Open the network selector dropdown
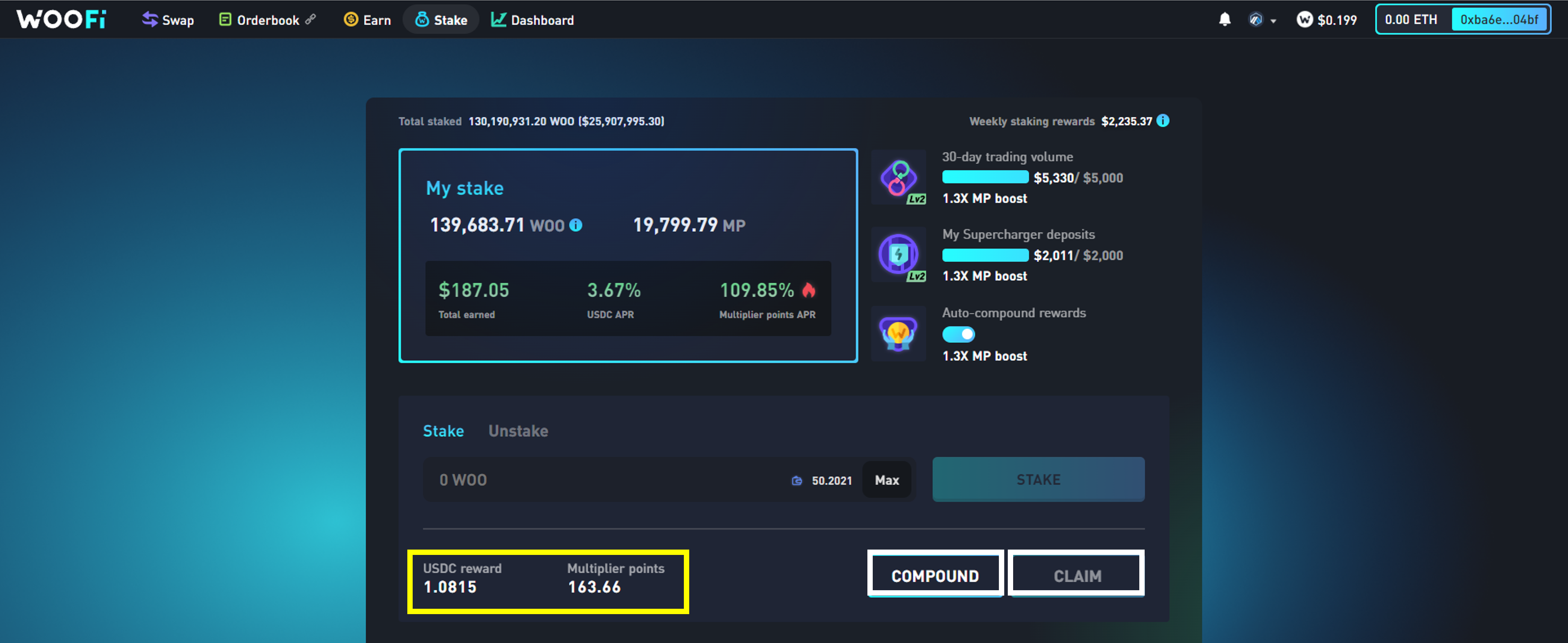The height and width of the screenshot is (643, 1568). [1263, 20]
